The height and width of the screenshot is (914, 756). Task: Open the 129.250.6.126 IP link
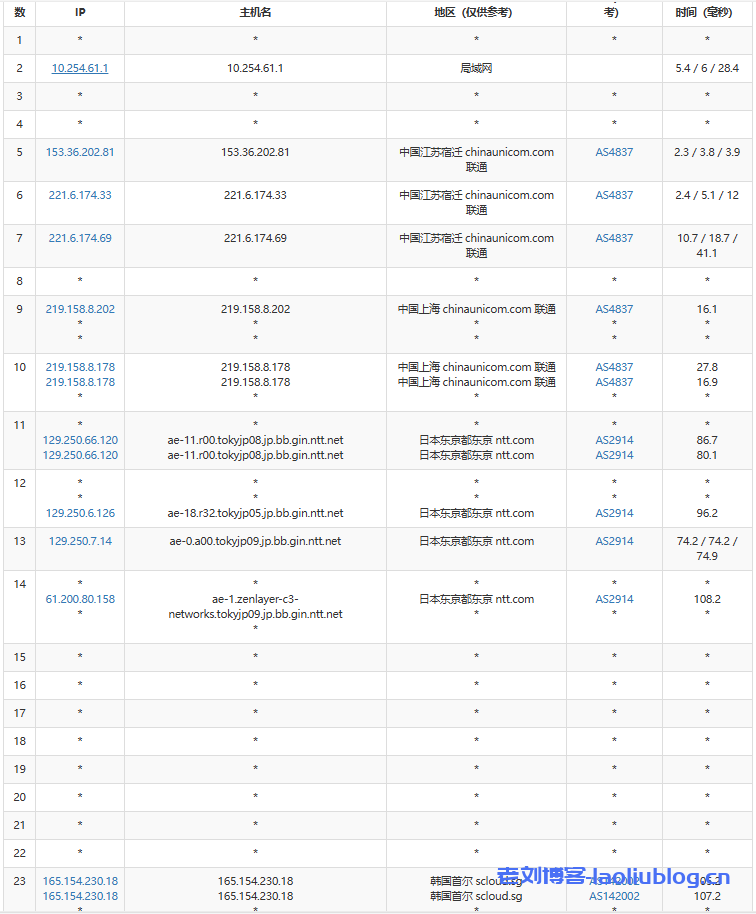click(x=80, y=513)
